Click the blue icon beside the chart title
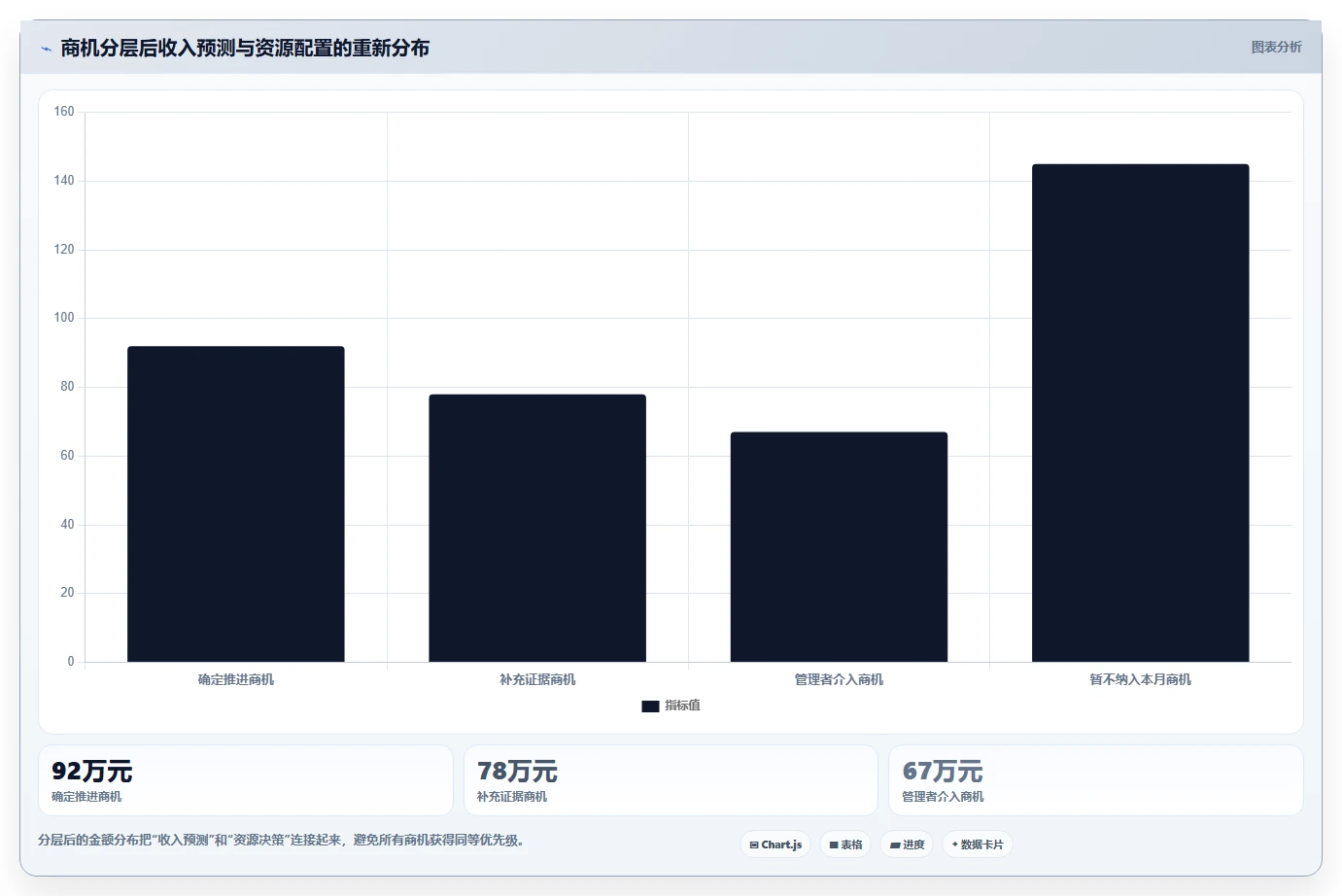 click(x=46, y=49)
